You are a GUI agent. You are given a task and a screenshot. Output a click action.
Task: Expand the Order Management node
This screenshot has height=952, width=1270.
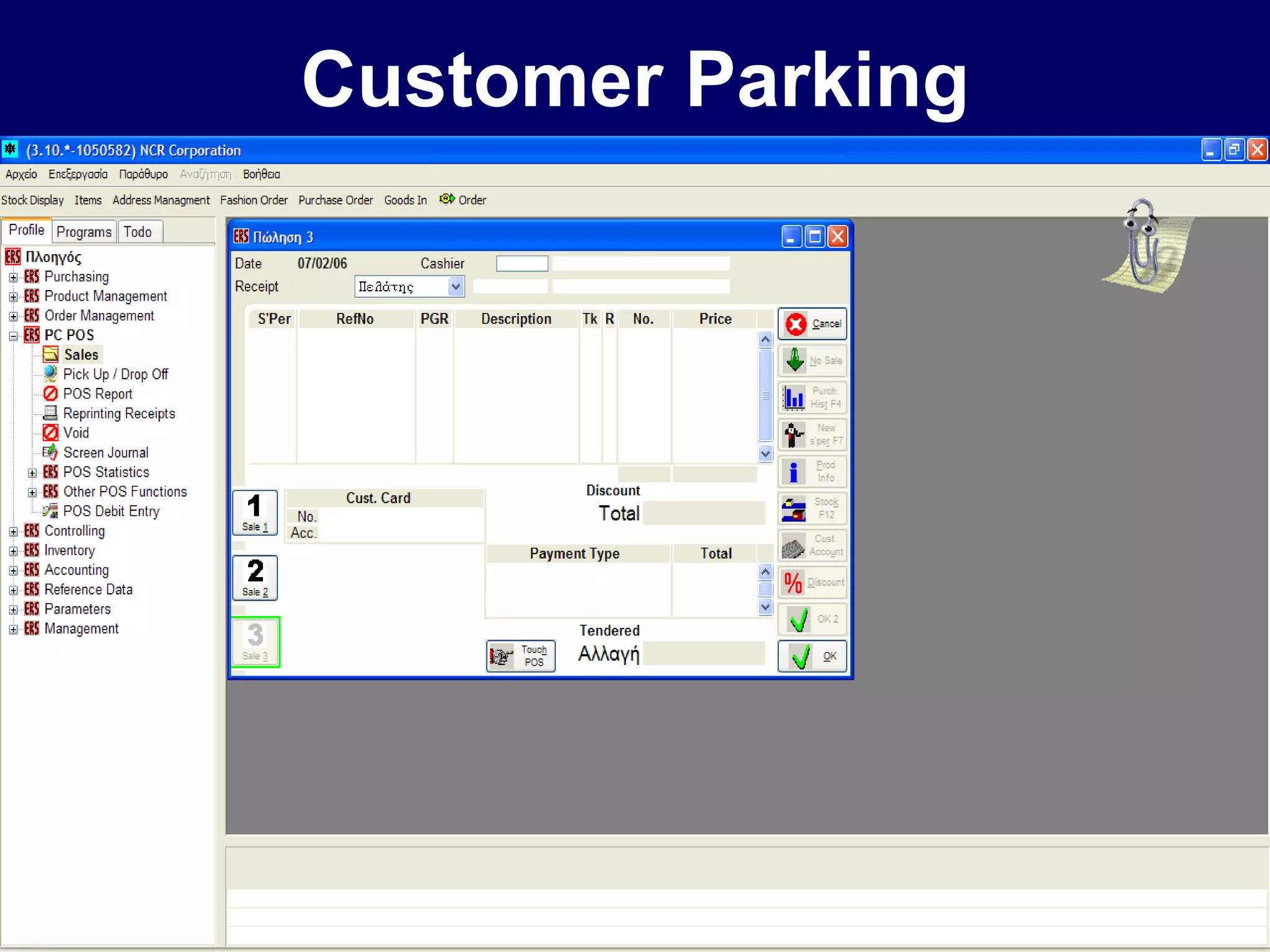14,316
